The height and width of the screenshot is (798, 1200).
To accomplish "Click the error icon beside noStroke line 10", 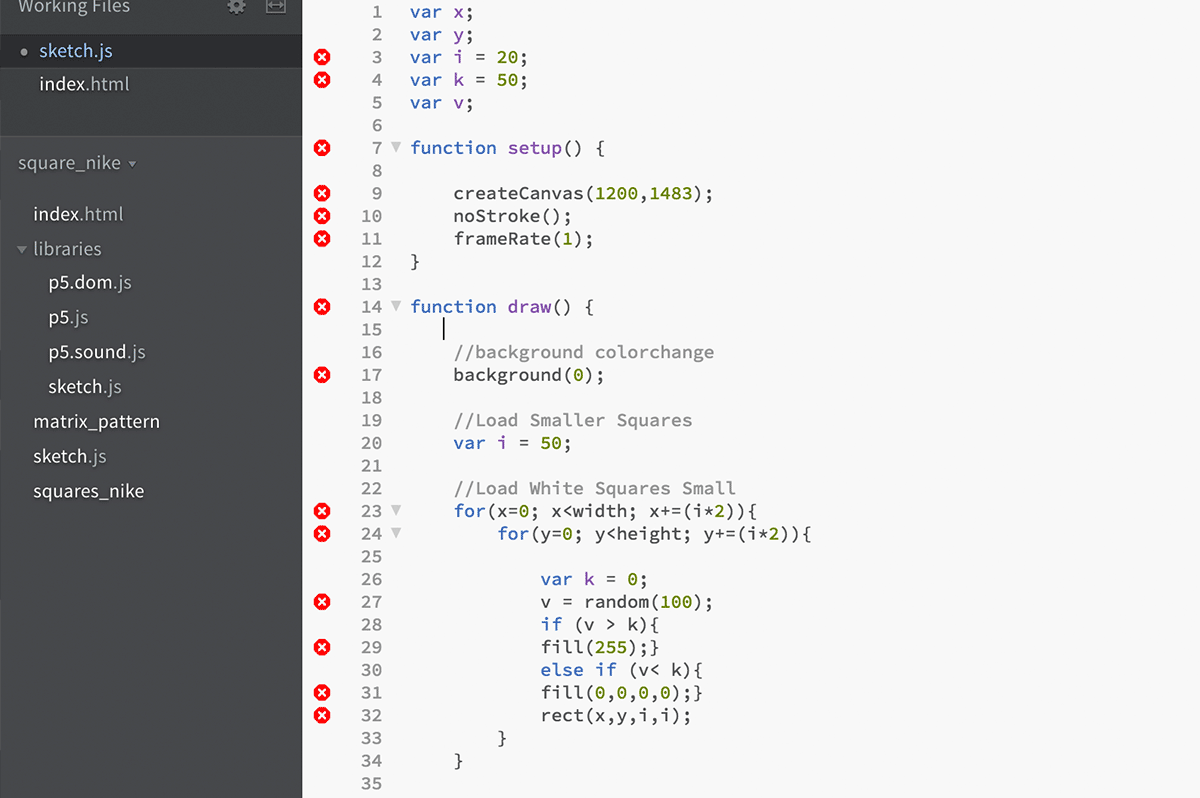I will pyautogui.click(x=322, y=216).
